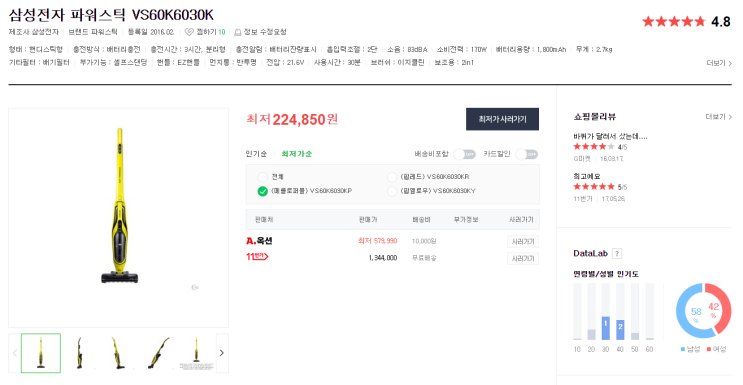Viewport: 743px width, 385px height.
Task: Click the 1,344,000 price in 11번가 row
Action: pos(383,258)
